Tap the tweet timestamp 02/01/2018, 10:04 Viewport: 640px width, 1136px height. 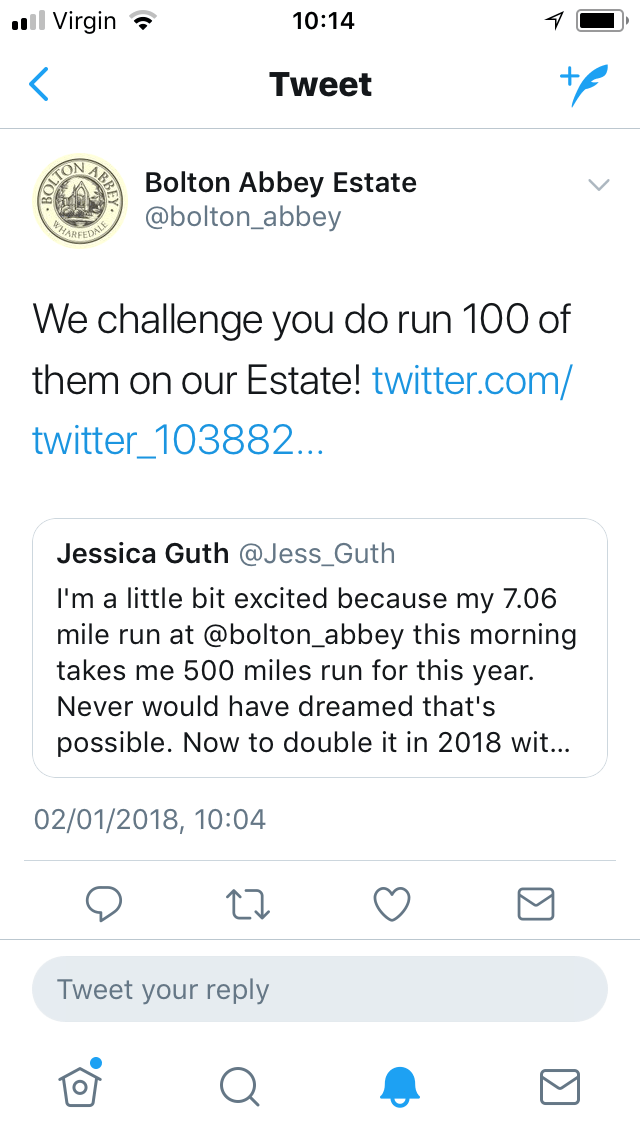pyautogui.click(x=150, y=820)
